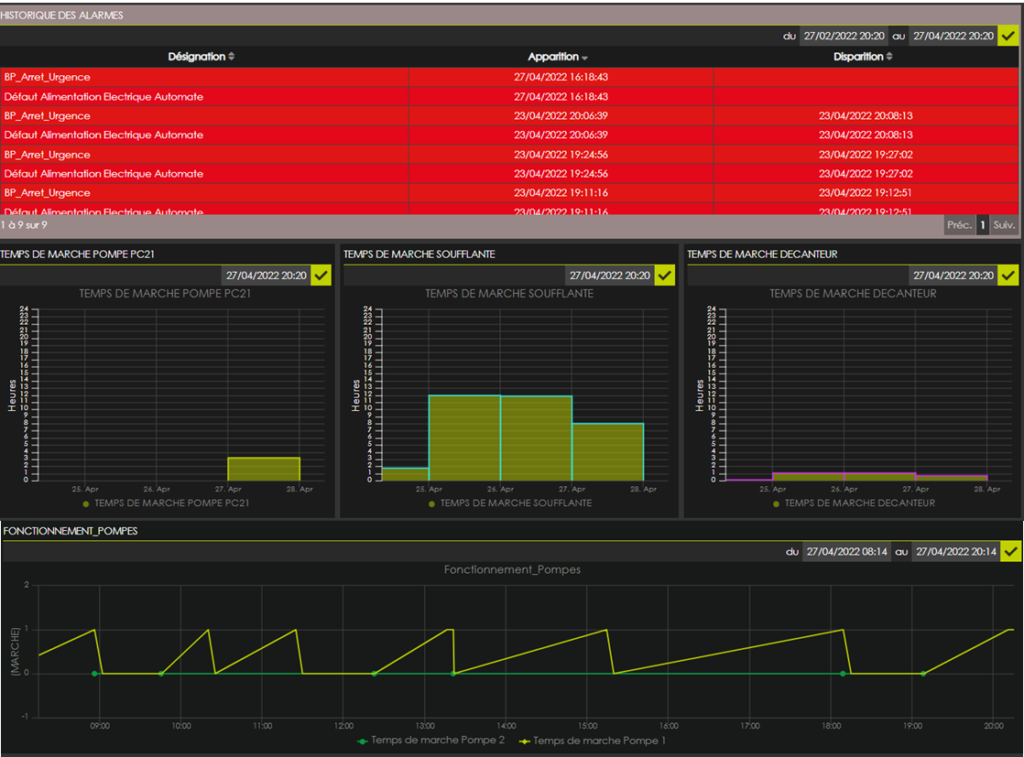The width and height of the screenshot is (1024, 757).
Task: Click the Soufflante date confirm checkmark
Action: click(x=665, y=275)
